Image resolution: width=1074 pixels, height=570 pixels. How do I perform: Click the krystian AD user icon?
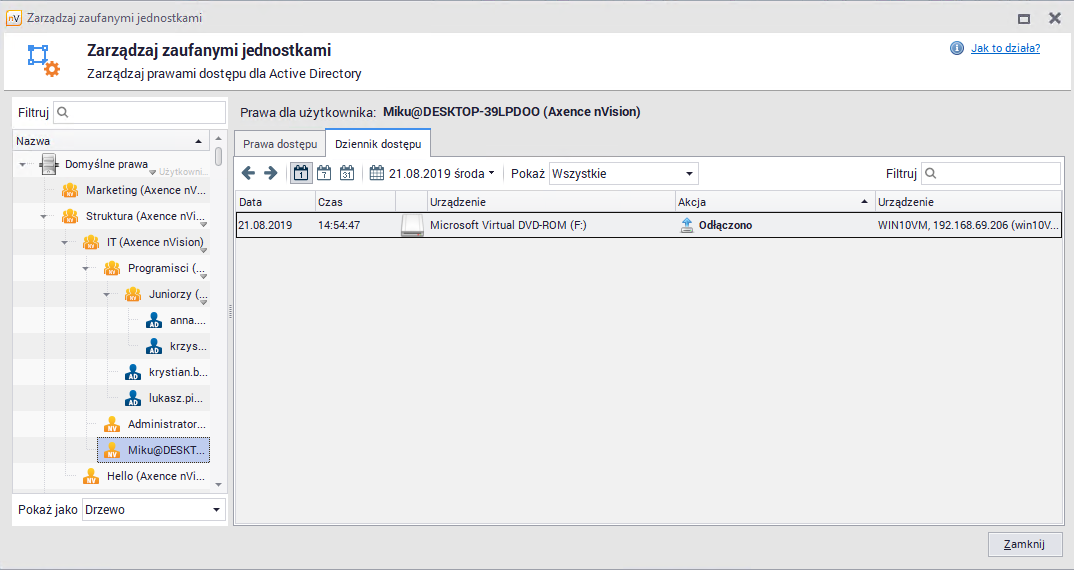point(133,372)
